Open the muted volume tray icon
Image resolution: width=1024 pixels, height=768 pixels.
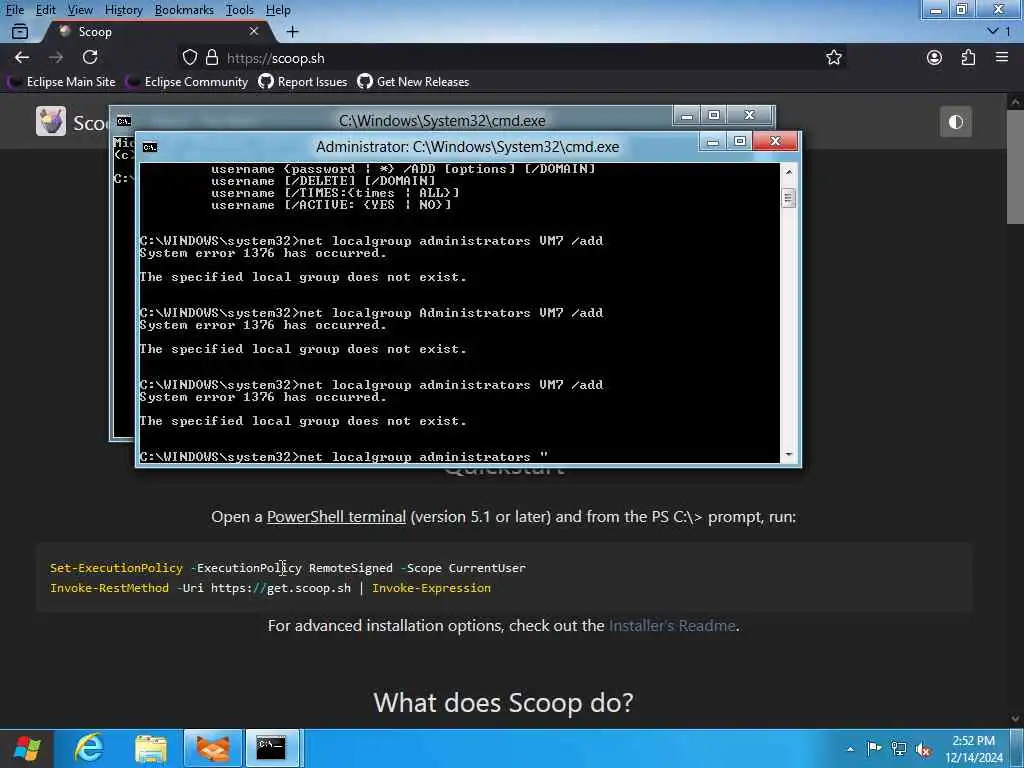click(x=923, y=750)
